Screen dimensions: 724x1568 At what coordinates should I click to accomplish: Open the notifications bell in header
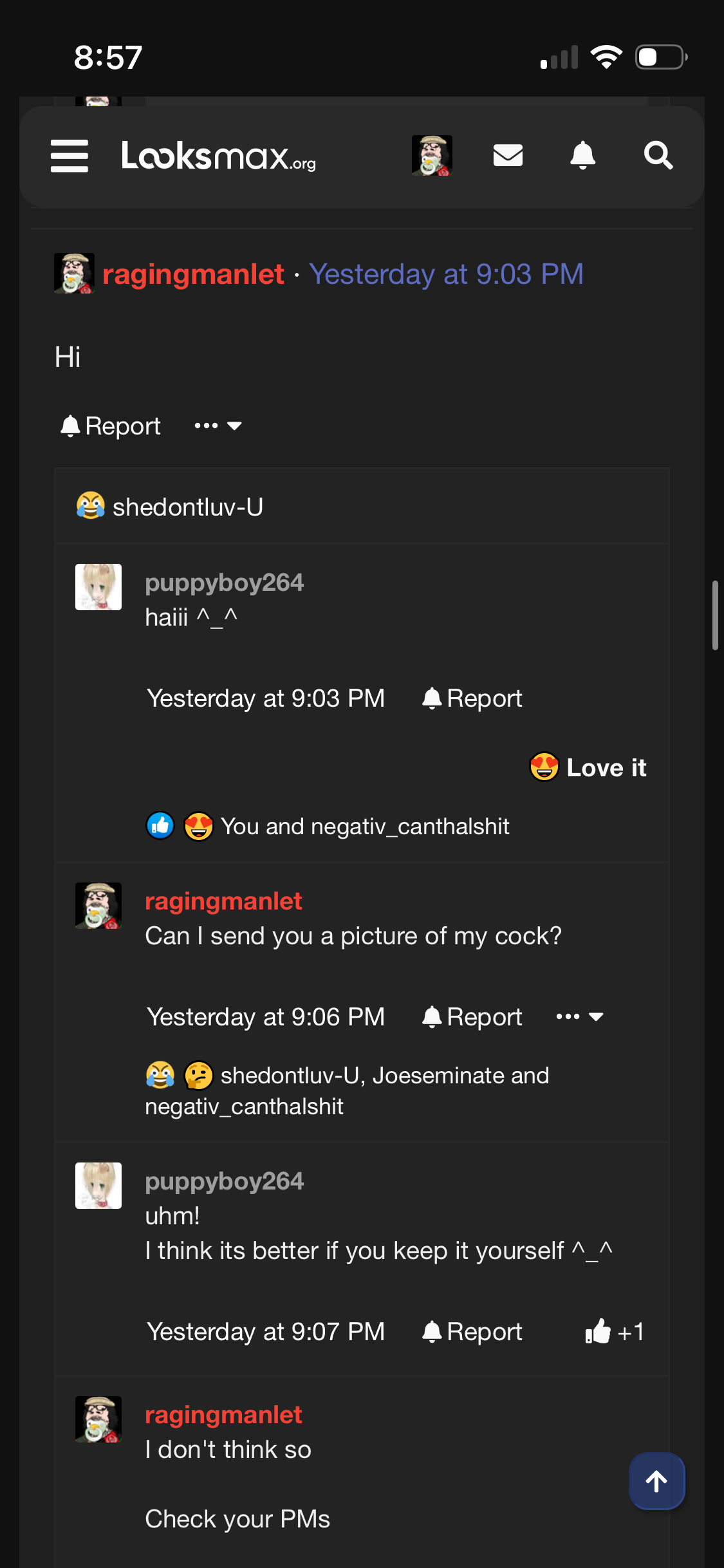(x=582, y=155)
